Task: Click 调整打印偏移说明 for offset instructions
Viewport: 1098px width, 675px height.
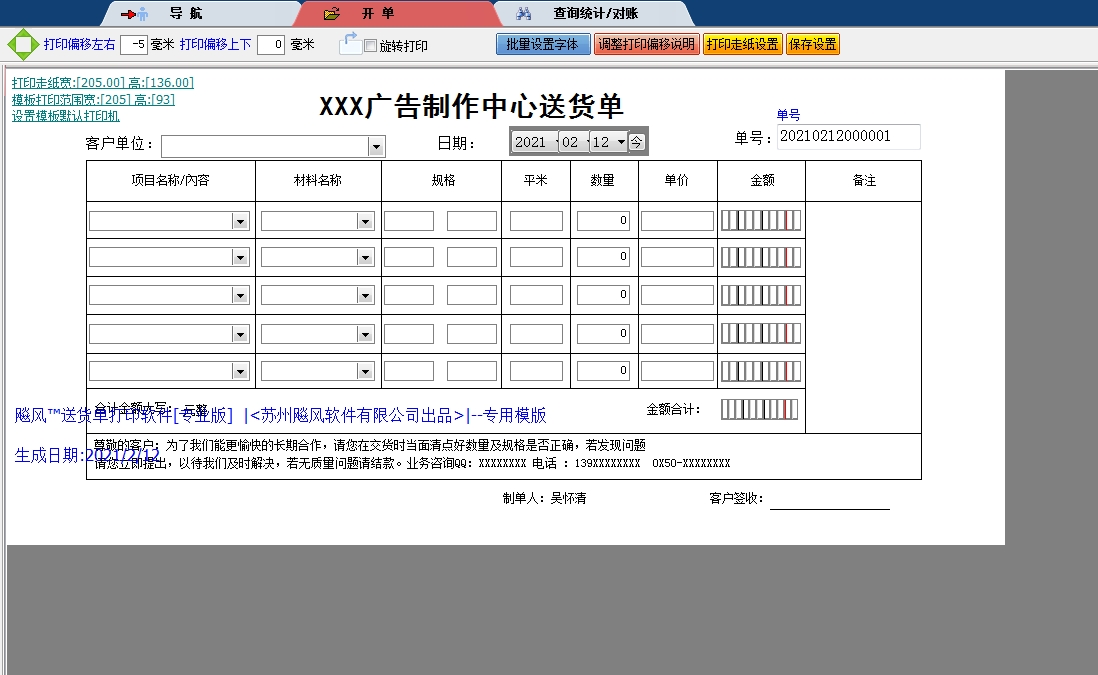Action: point(647,44)
